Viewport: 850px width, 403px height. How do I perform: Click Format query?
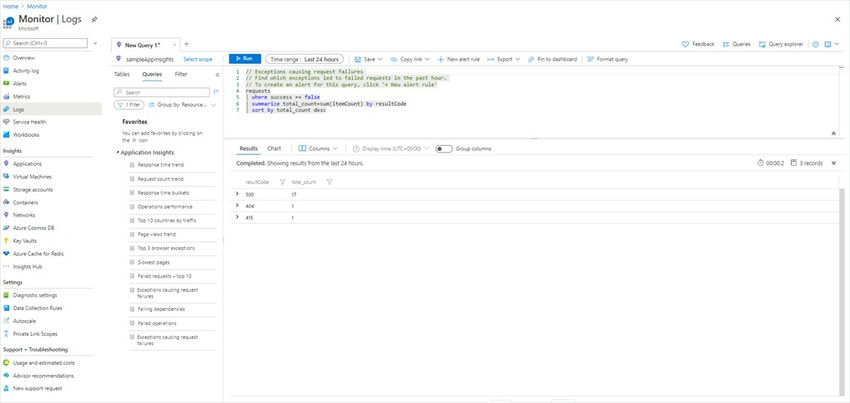tap(607, 59)
